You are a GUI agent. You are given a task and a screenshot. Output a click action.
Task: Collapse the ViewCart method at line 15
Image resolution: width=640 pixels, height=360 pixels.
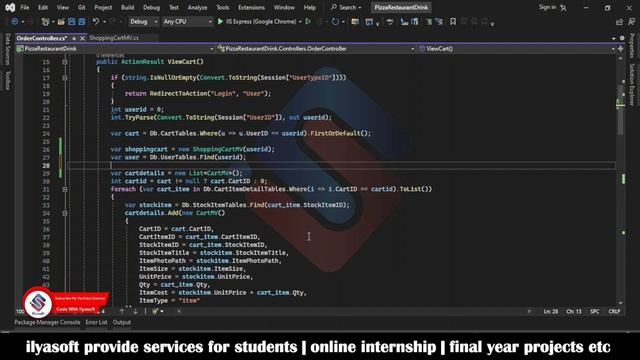pyautogui.click(x=65, y=62)
